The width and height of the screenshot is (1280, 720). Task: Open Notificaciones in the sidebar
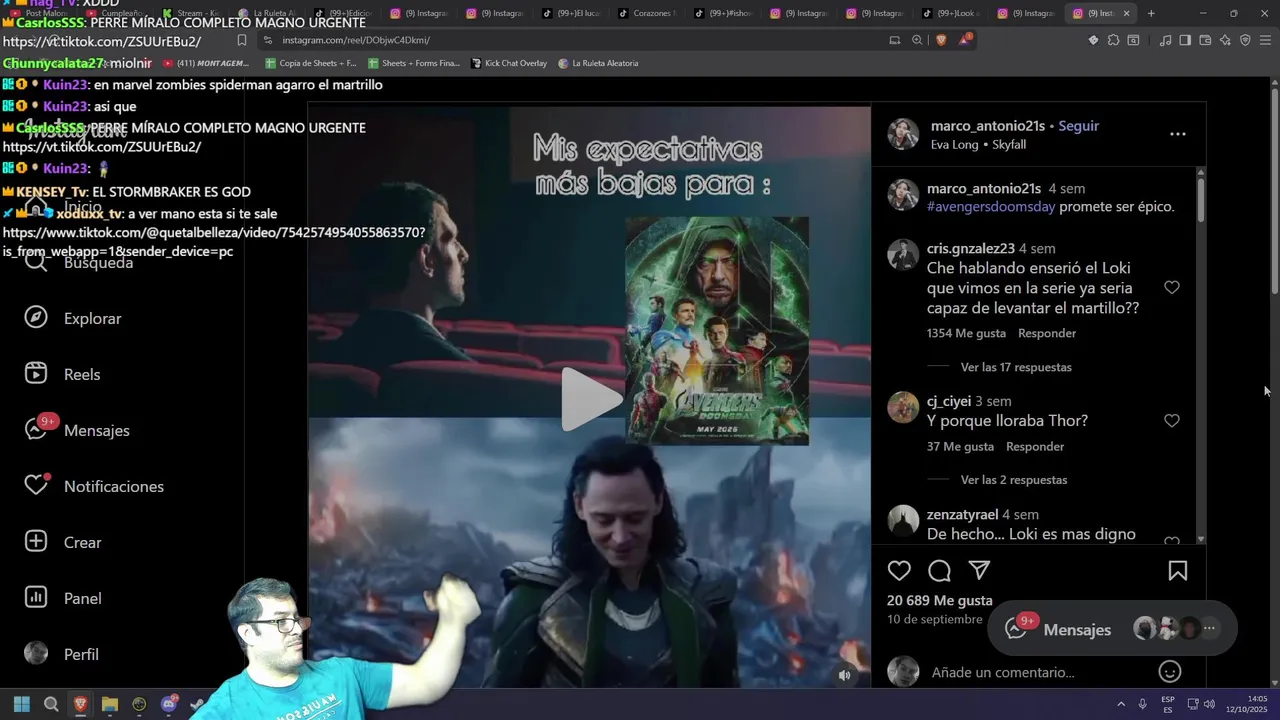(93, 486)
